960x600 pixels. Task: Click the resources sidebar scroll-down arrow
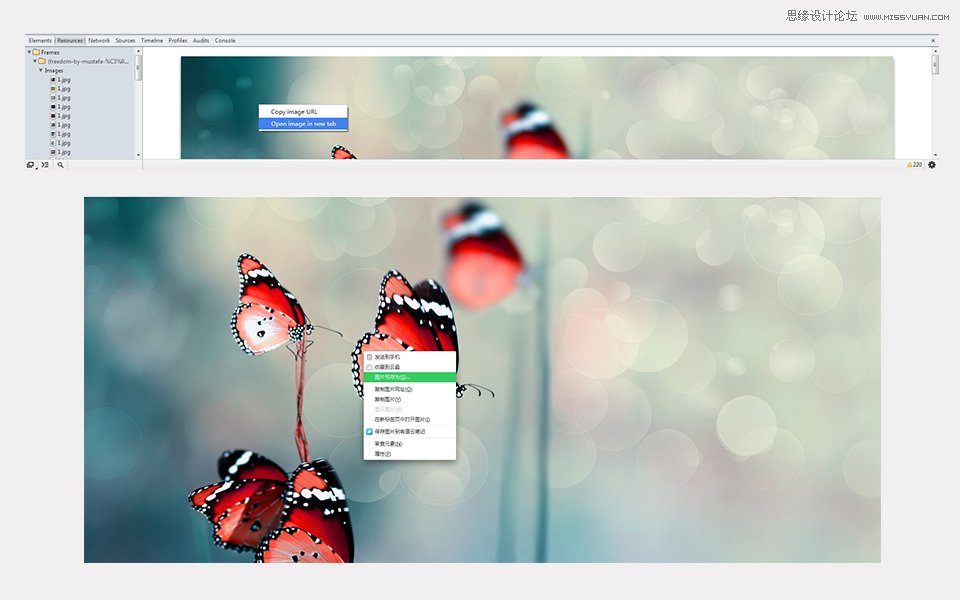(138, 155)
